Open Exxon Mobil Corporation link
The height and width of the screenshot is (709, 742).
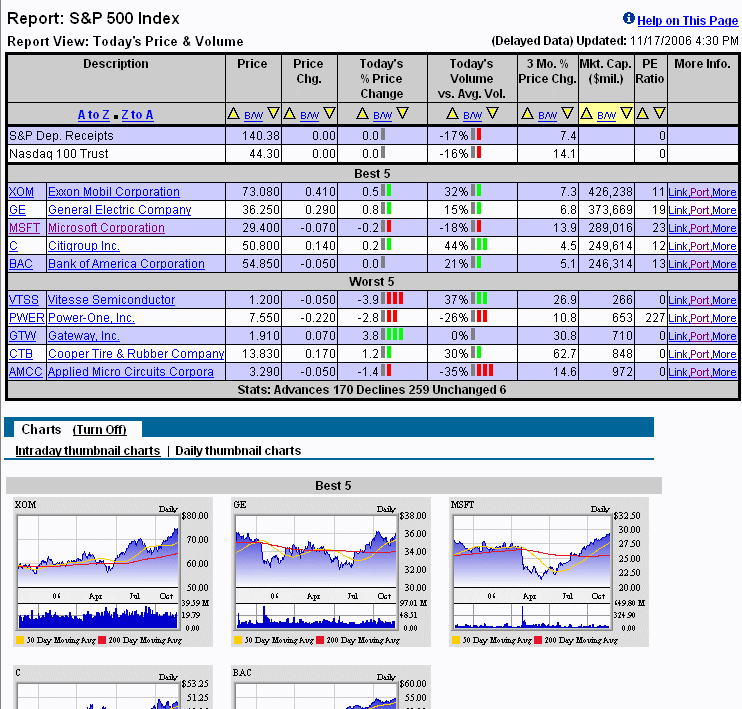click(x=114, y=192)
